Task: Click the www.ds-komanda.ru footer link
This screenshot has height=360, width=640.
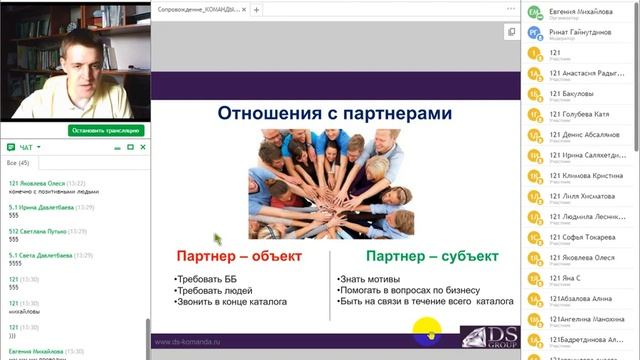Action: pyautogui.click(x=187, y=342)
